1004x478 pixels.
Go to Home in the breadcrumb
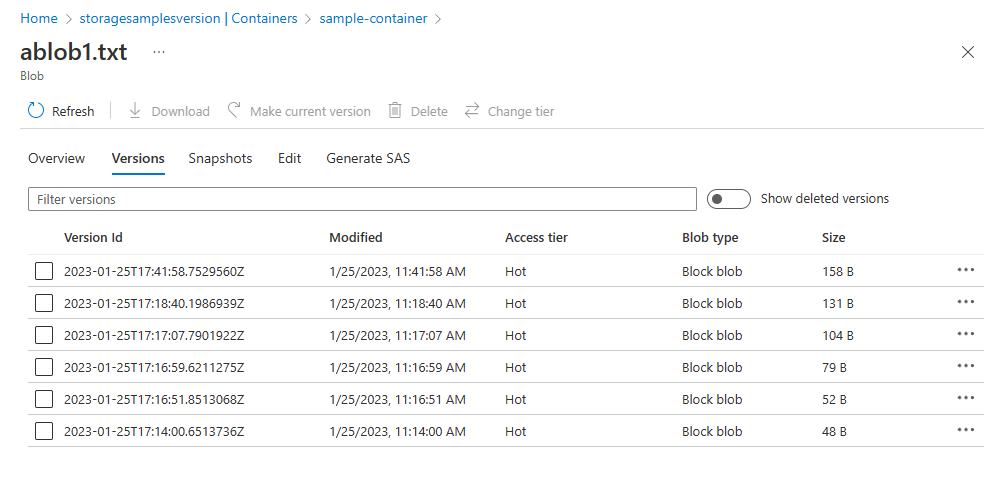pyautogui.click(x=38, y=18)
